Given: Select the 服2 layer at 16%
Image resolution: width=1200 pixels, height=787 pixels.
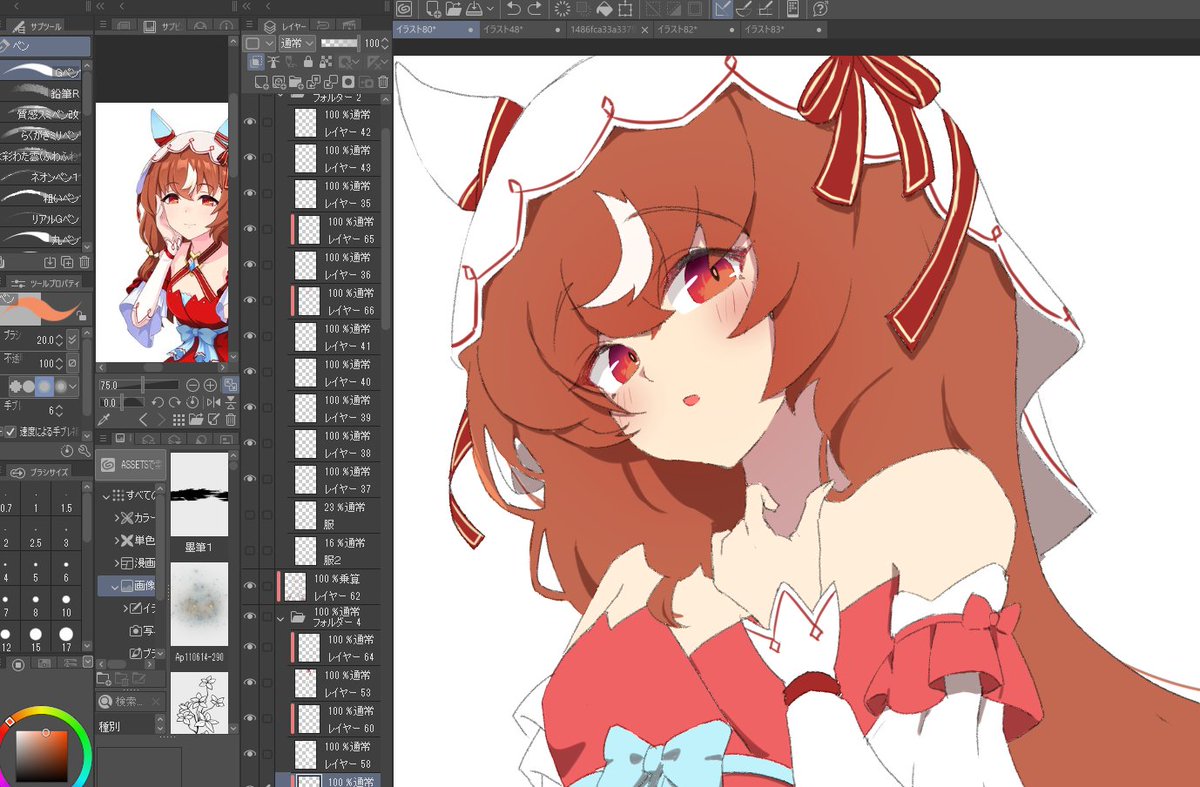Looking at the screenshot, I should [335, 550].
